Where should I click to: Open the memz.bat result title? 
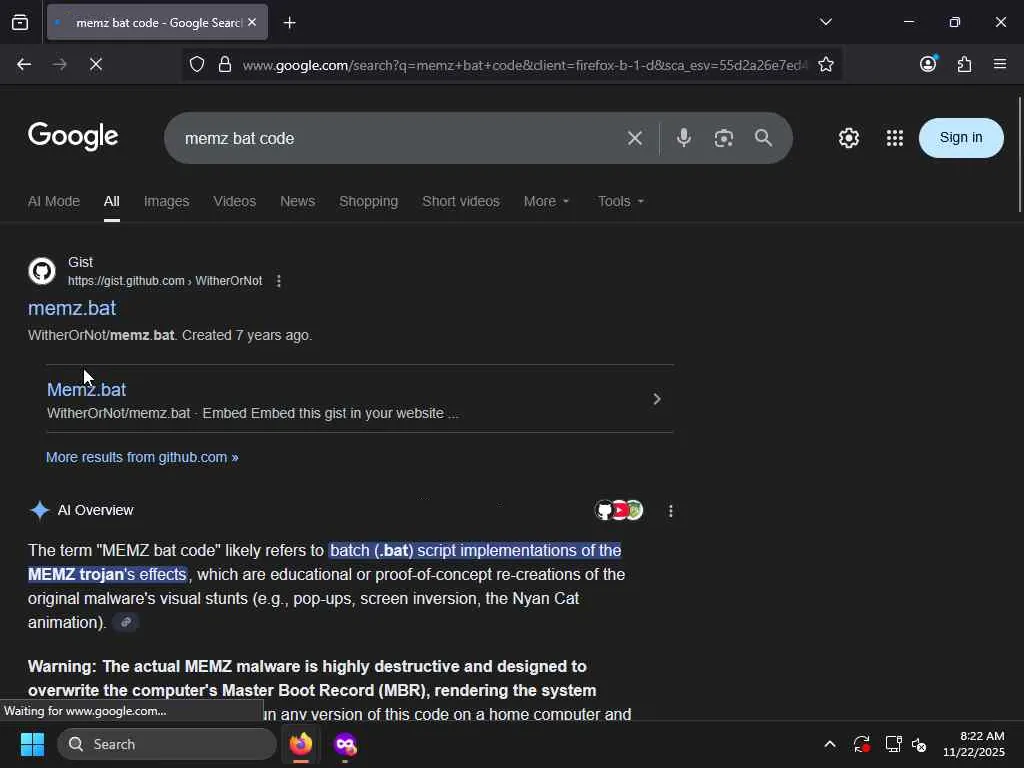(72, 308)
